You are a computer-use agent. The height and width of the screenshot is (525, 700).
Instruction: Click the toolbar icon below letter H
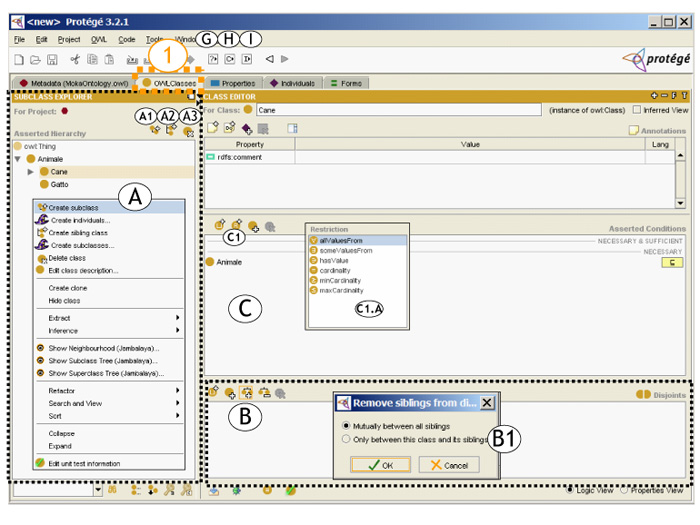[x=229, y=59]
